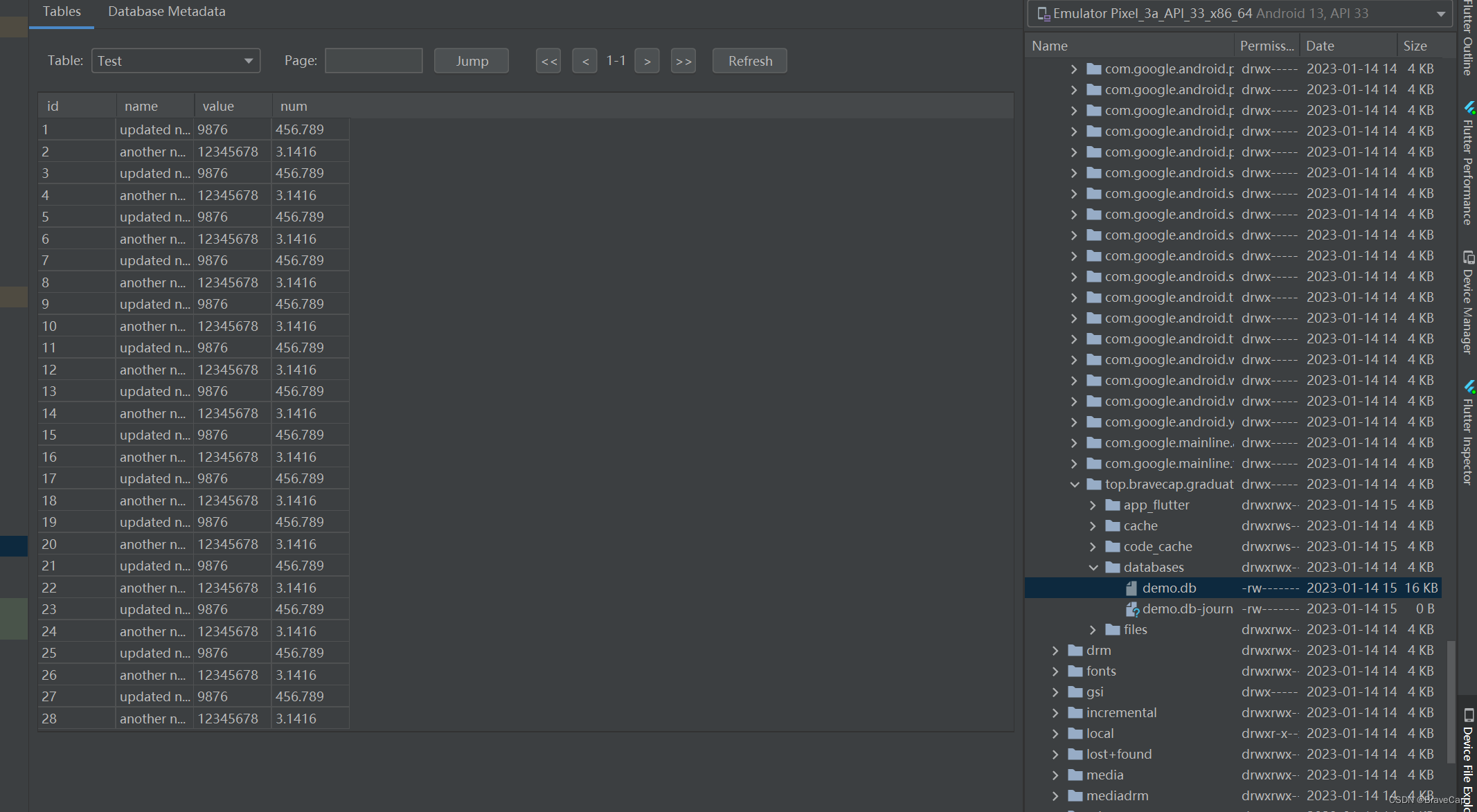
Task: Expand the databases folder tree item
Action: [x=1090, y=567]
